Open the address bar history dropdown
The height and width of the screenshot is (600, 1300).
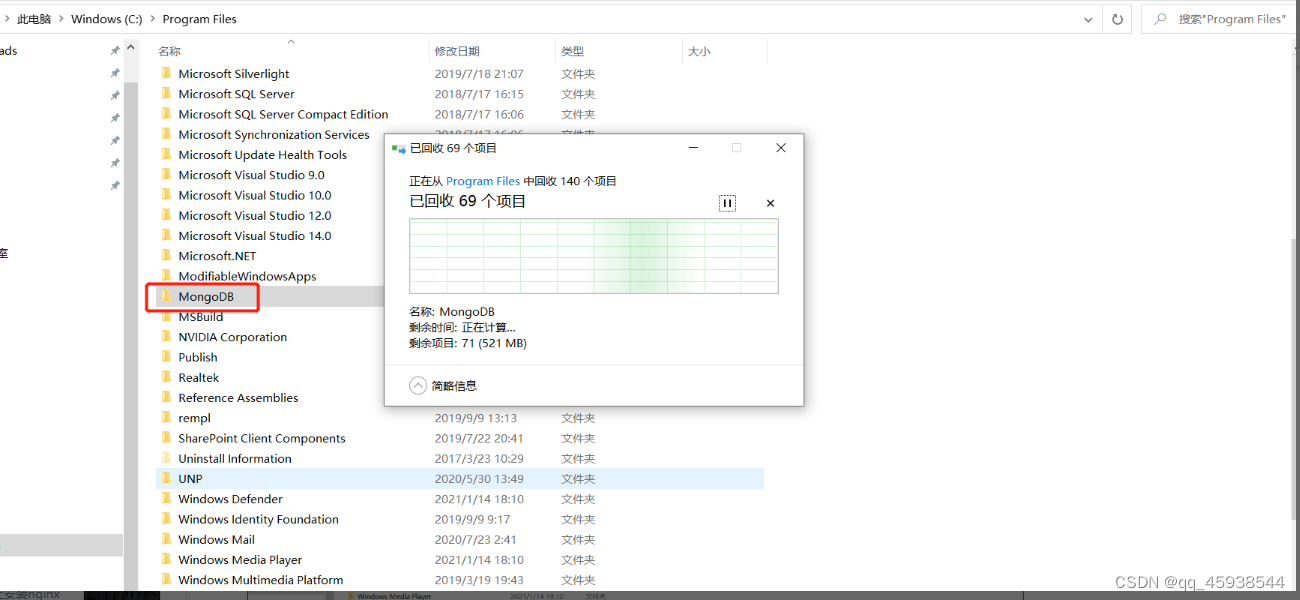point(1089,18)
